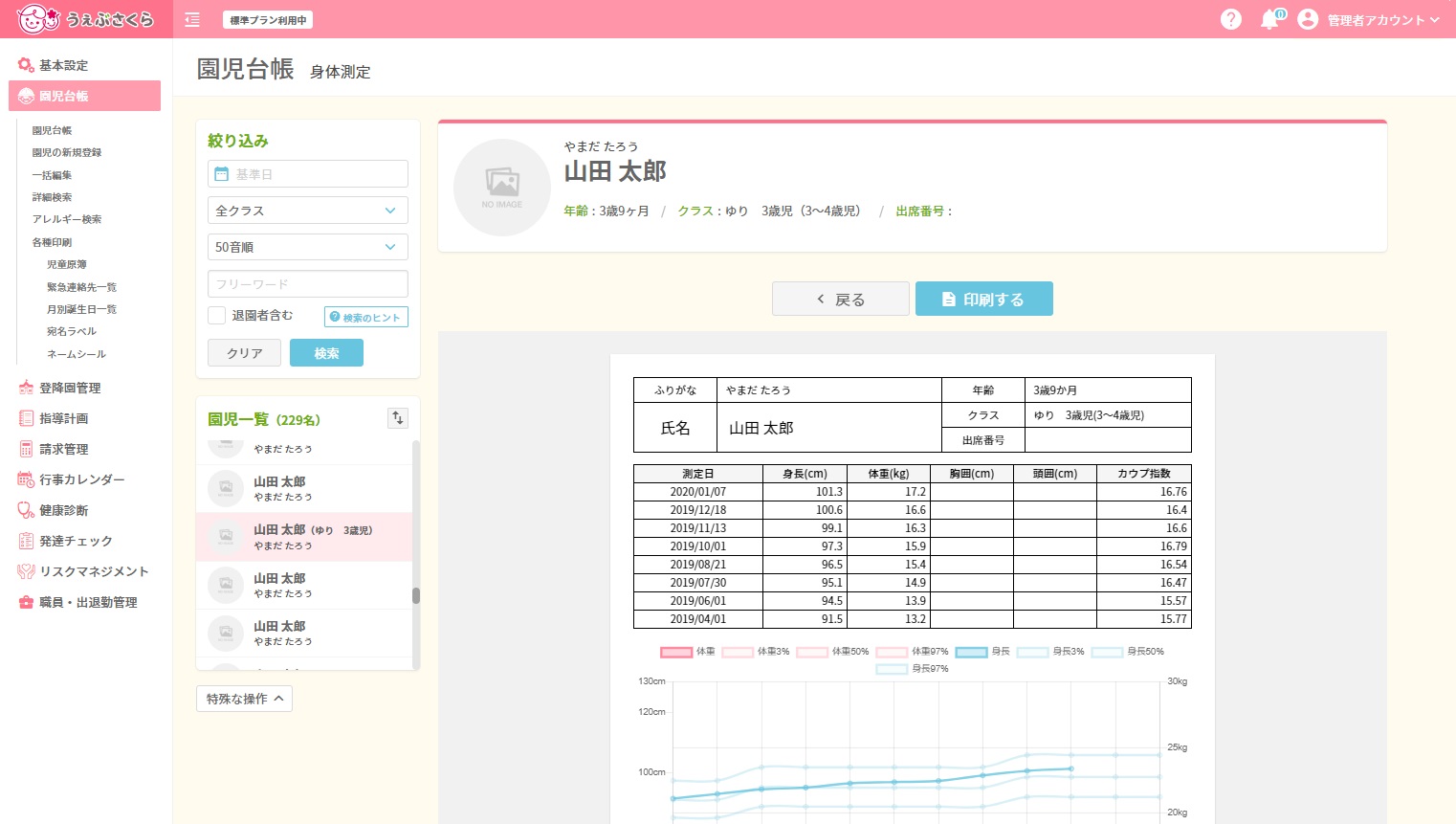
Task: Toggle 身長50% legend series
Action: [x=1128, y=652]
